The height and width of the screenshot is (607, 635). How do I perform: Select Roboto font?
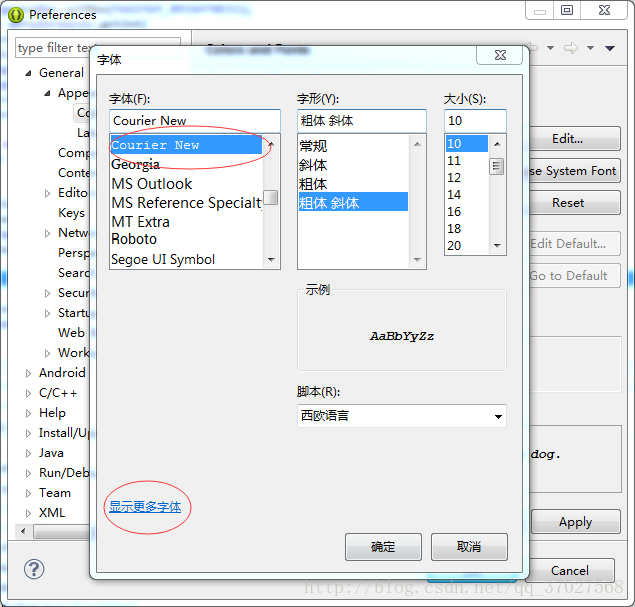pos(187,239)
